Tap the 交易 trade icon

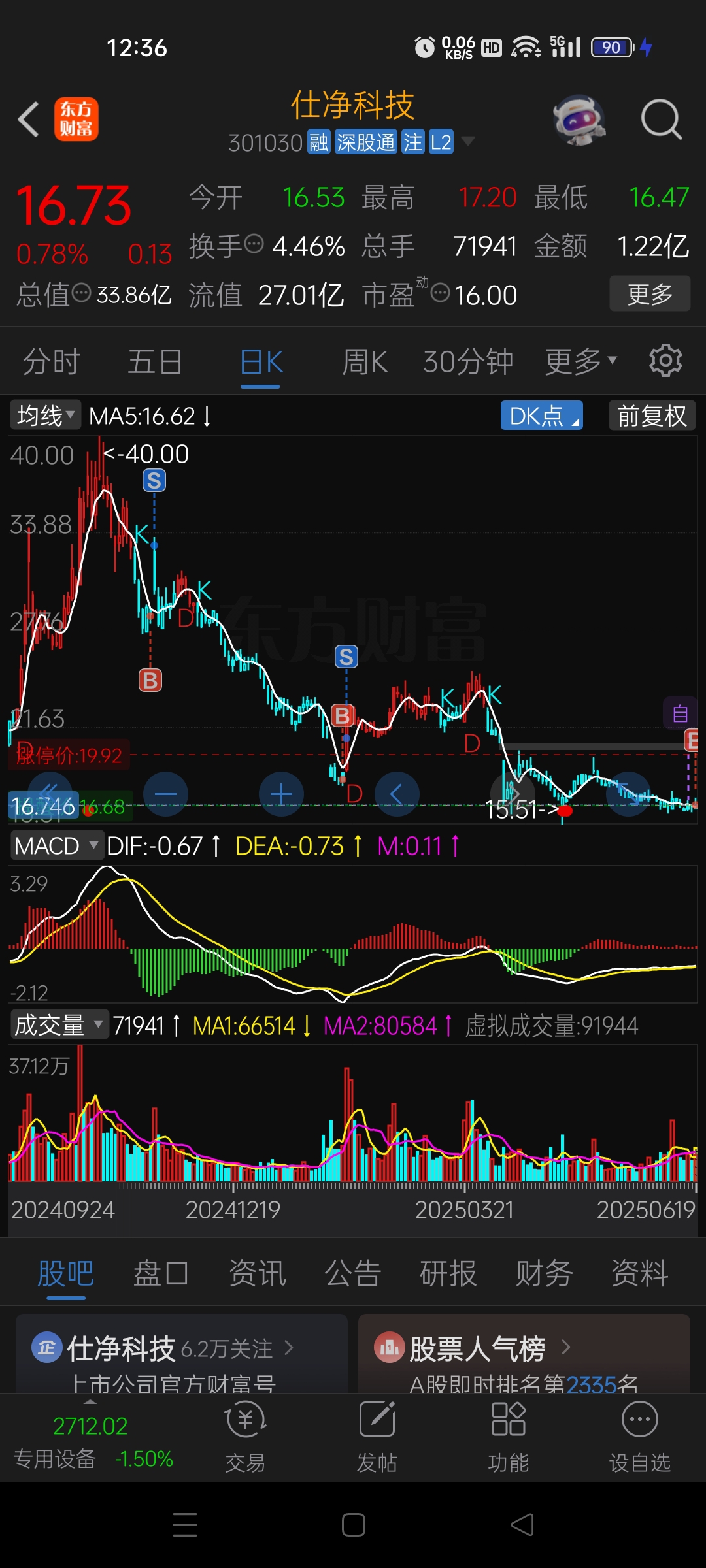coord(245,1437)
